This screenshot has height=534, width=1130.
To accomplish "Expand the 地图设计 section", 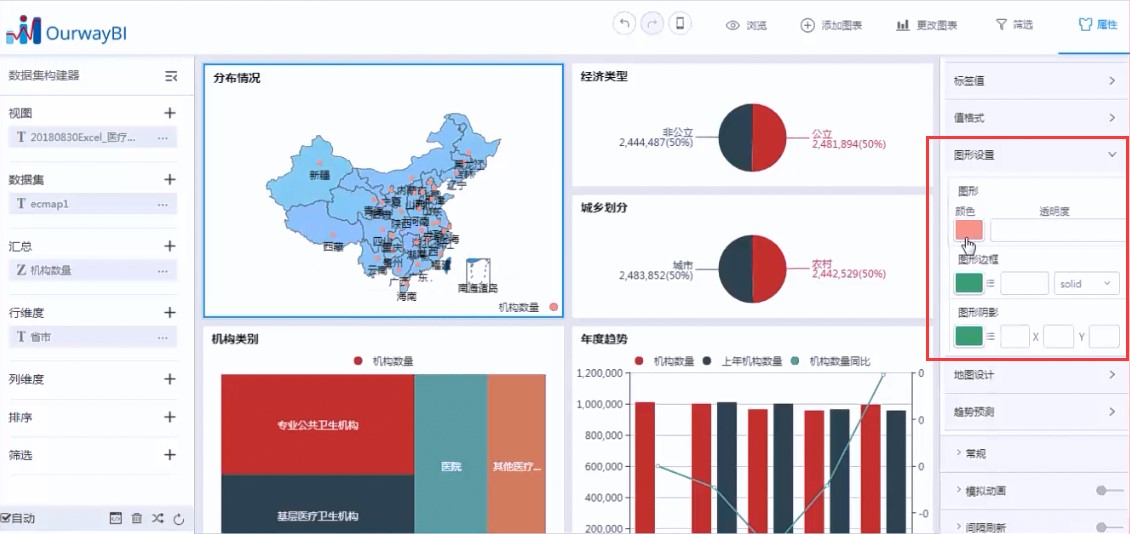I will coord(1035,375).
